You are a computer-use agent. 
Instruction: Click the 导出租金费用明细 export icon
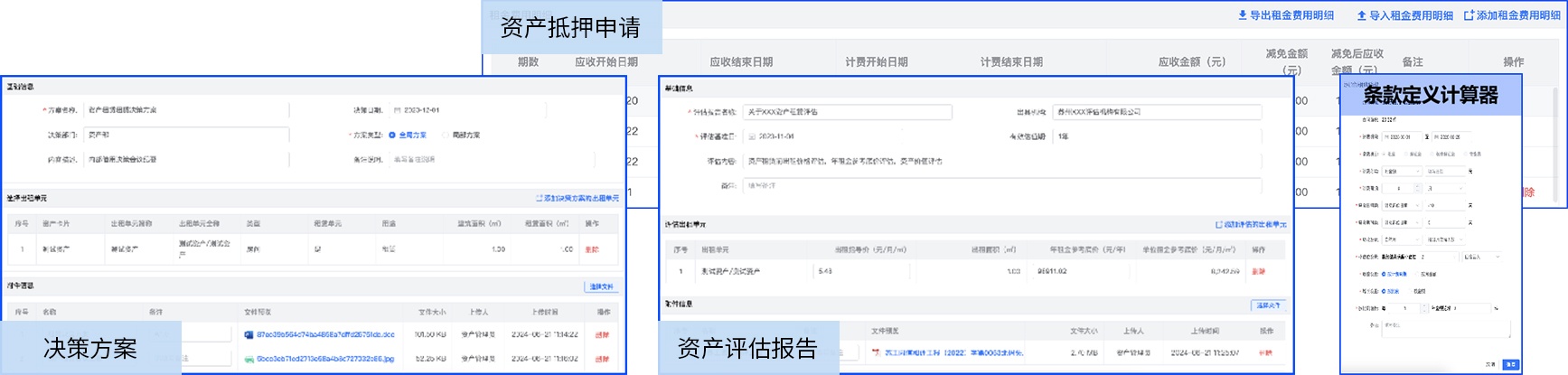click(x=1243, y=15)
